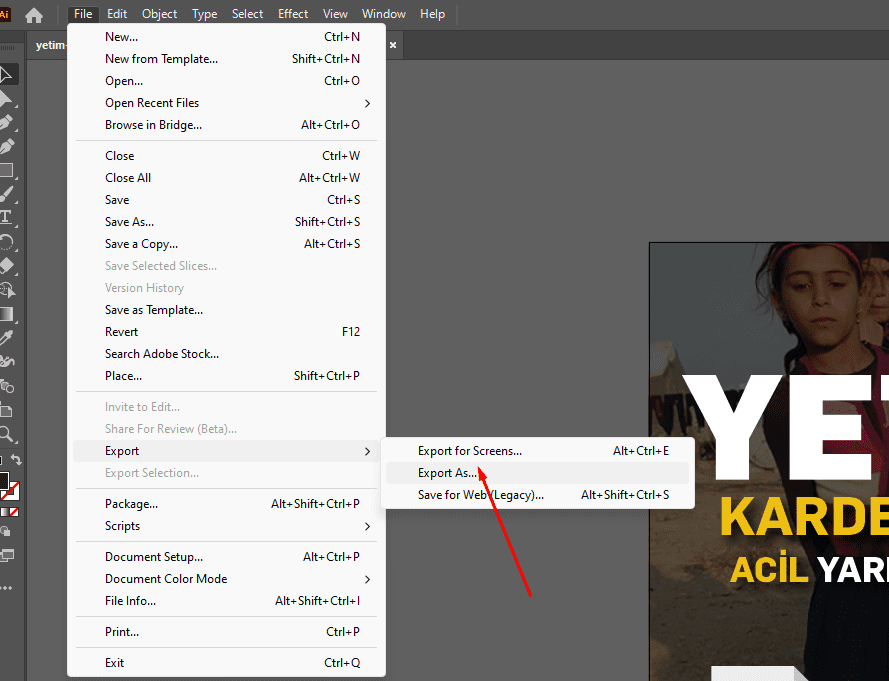Screen dimensions: 889x681
Task: Choose New... in the File menu
Action: (226, 37)
